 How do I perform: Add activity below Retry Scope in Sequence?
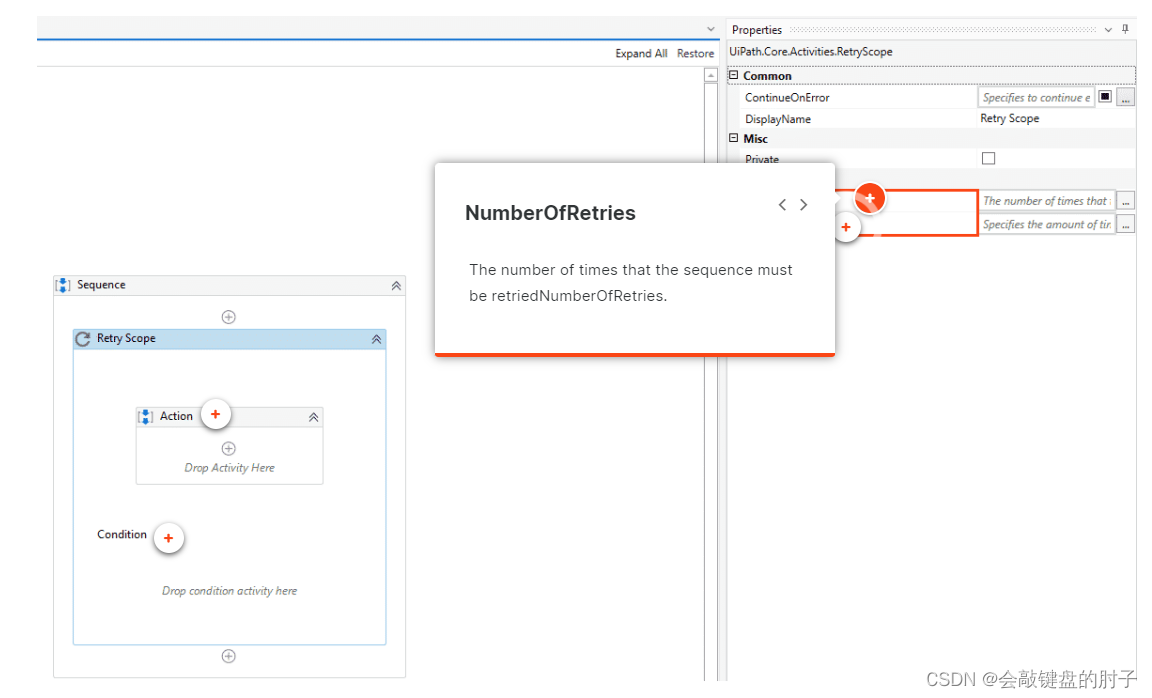point(228,656)
